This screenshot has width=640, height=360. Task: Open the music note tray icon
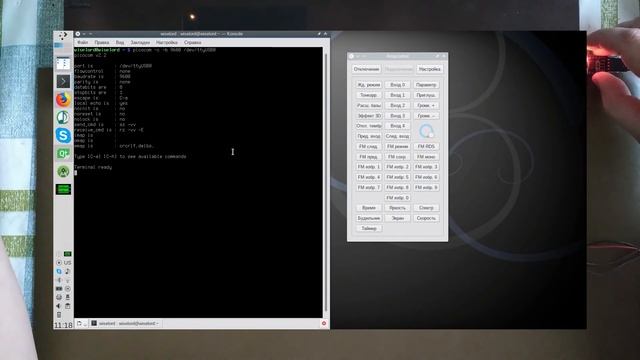coord(67,271)
